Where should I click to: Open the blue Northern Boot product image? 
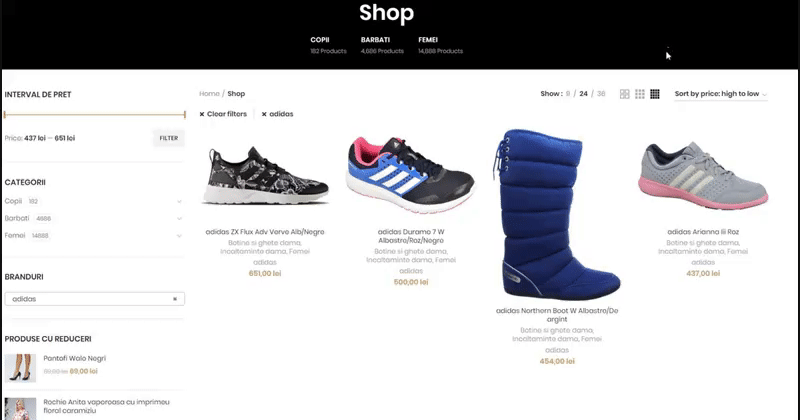pos(557,214)
